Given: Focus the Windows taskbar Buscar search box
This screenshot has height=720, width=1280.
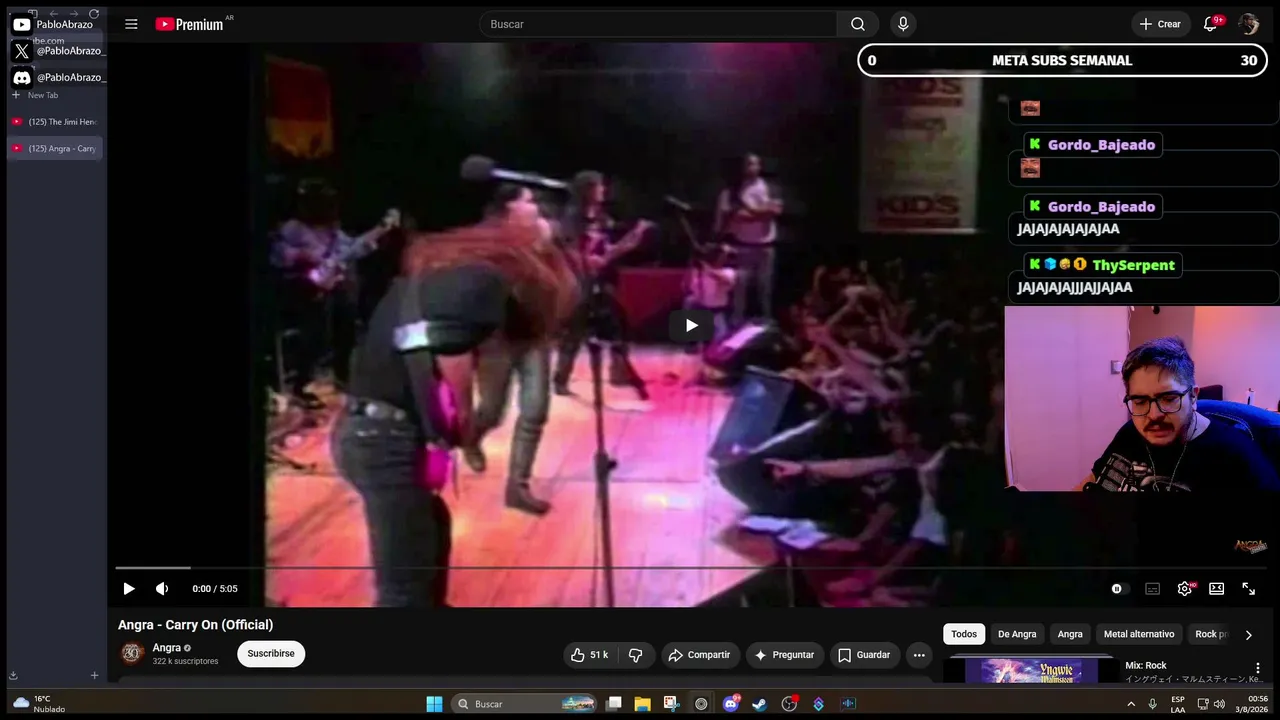Looking at the screenshot, I should (525, 704).
